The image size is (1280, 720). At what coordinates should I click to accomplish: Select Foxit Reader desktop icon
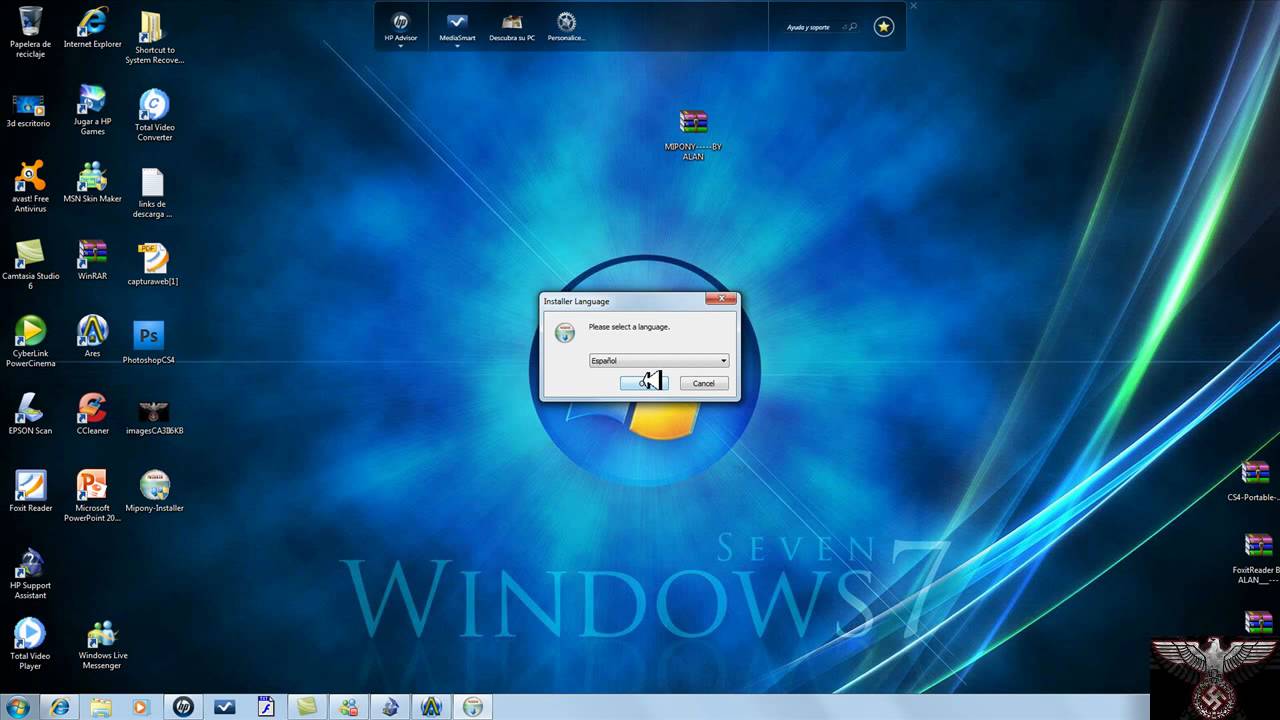click(x=30, y=491)
